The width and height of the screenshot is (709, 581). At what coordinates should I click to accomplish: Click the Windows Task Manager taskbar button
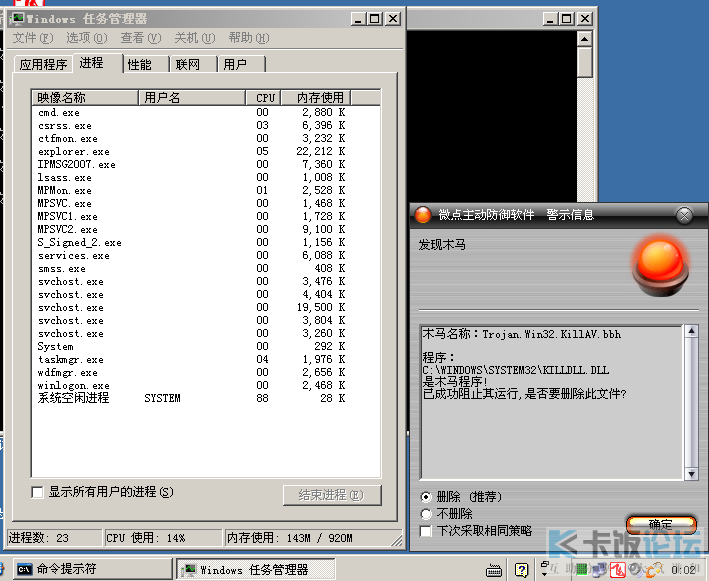point(255,569)
